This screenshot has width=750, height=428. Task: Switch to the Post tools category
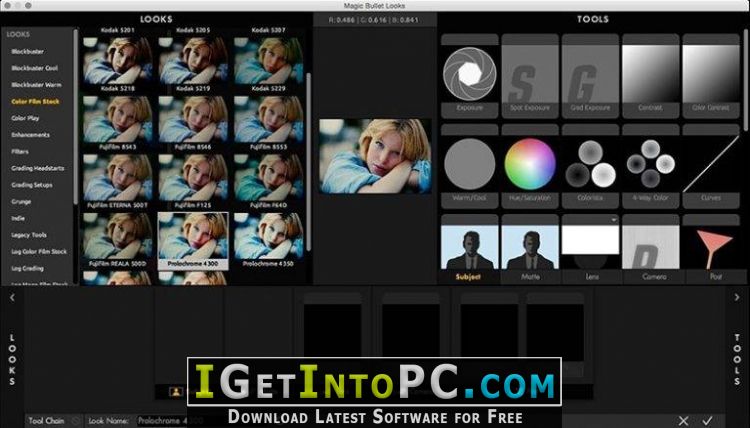pos(712,250)
